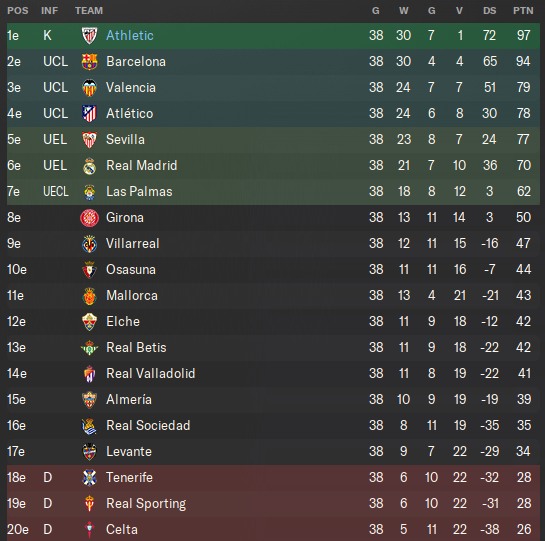
Task: Click the Atlético club crest
Action: [x=89, y=114]
